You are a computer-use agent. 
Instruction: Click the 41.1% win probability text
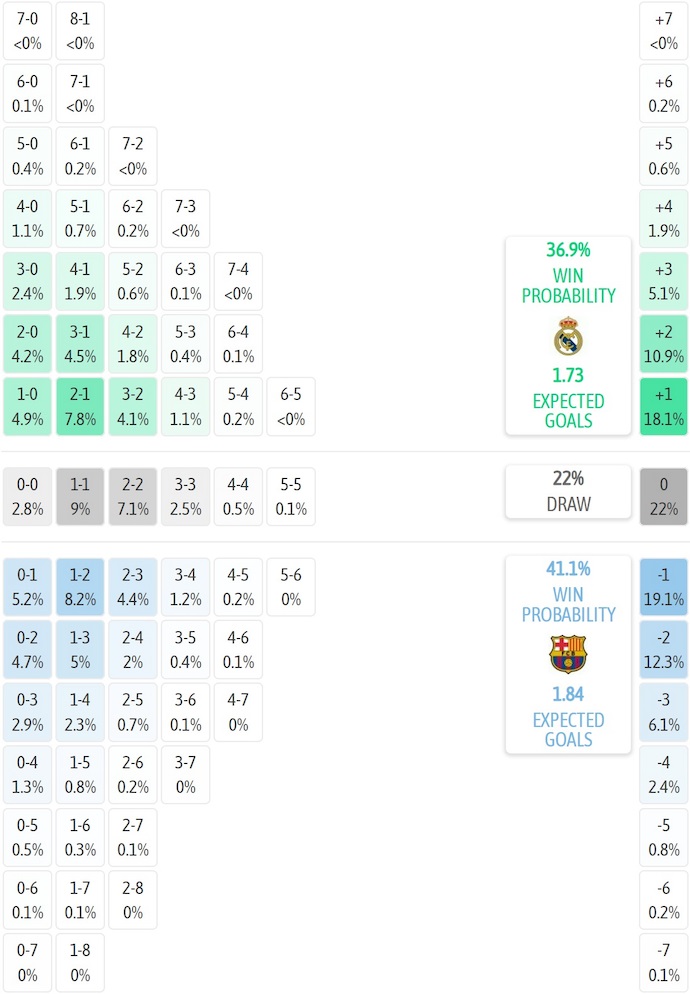point(568,569)
